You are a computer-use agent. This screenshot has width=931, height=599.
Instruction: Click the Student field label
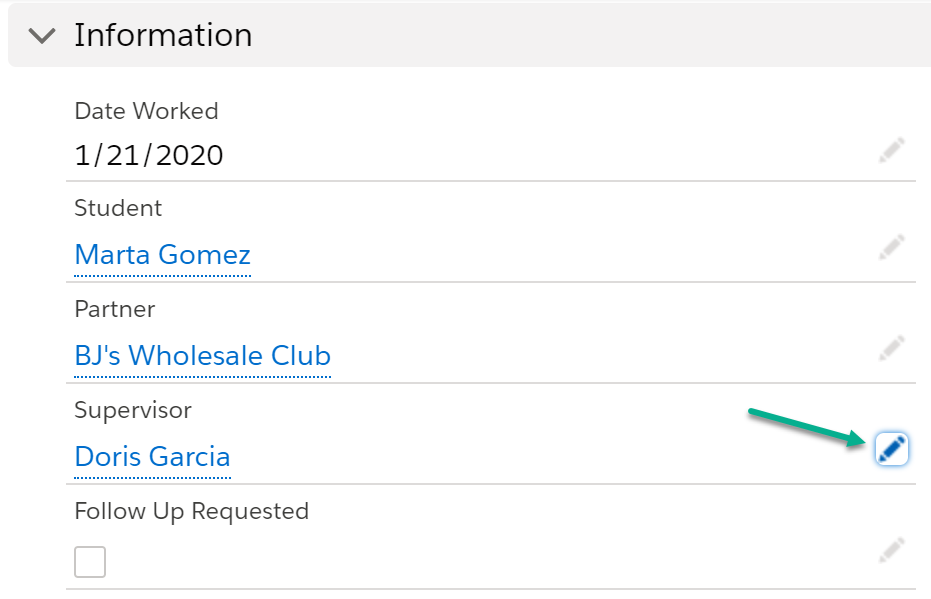[x=118, y=208]
